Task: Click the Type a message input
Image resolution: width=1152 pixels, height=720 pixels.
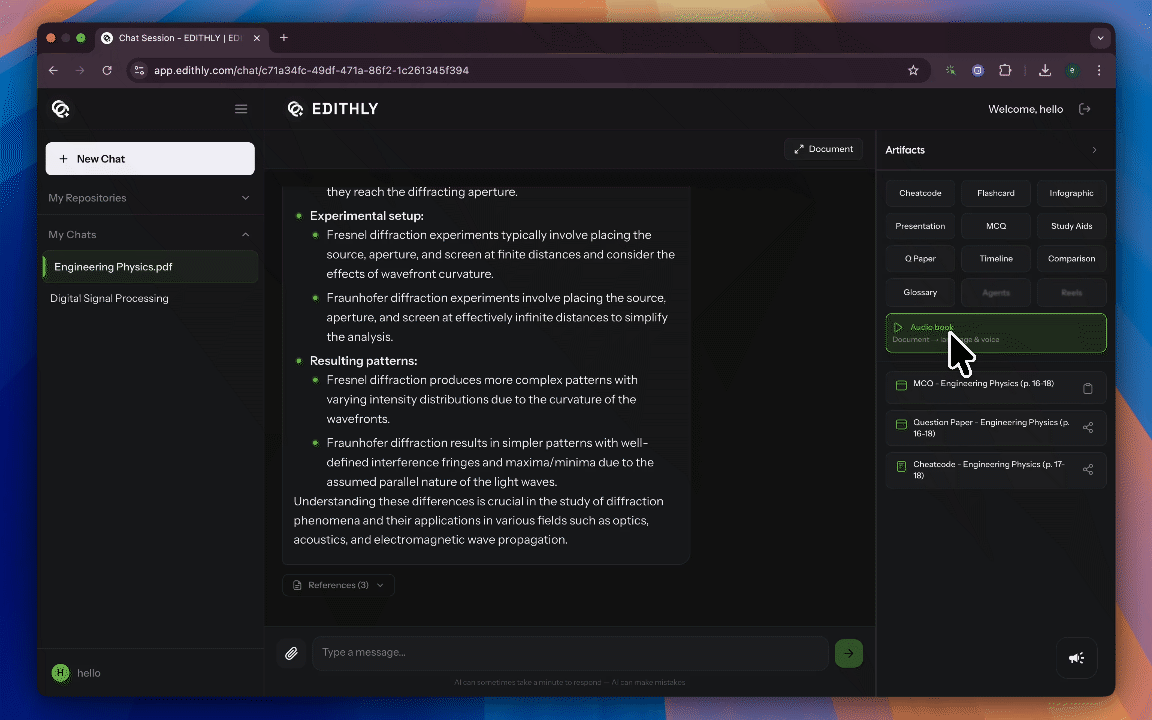Action: coord(570,653)
